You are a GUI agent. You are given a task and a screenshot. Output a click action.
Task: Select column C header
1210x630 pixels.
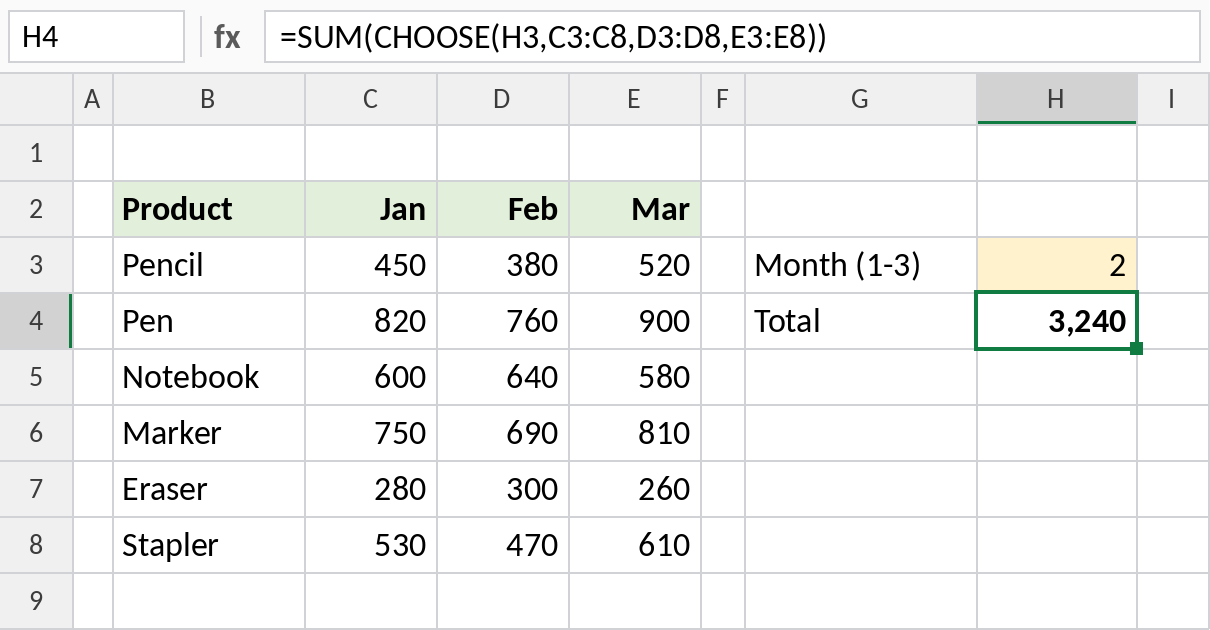click(x=371, y=98)
